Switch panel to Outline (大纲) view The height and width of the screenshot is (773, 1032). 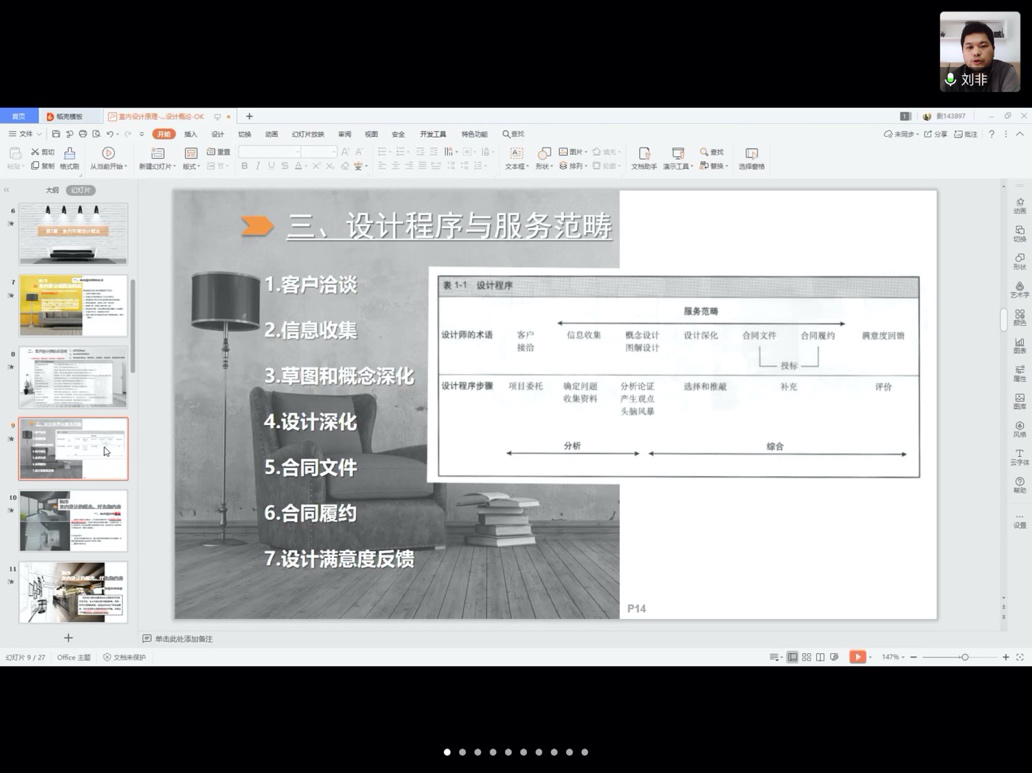[52, 190]
